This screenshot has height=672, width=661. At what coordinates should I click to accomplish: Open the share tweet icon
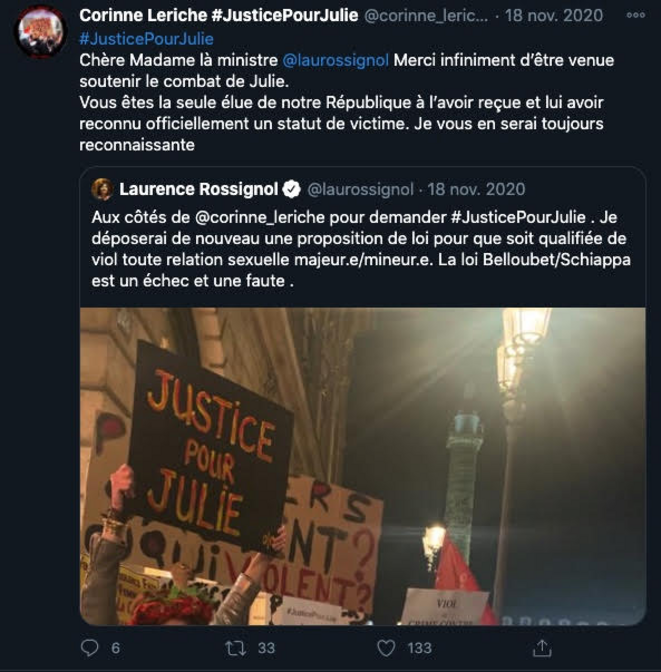tap(542, 648)
